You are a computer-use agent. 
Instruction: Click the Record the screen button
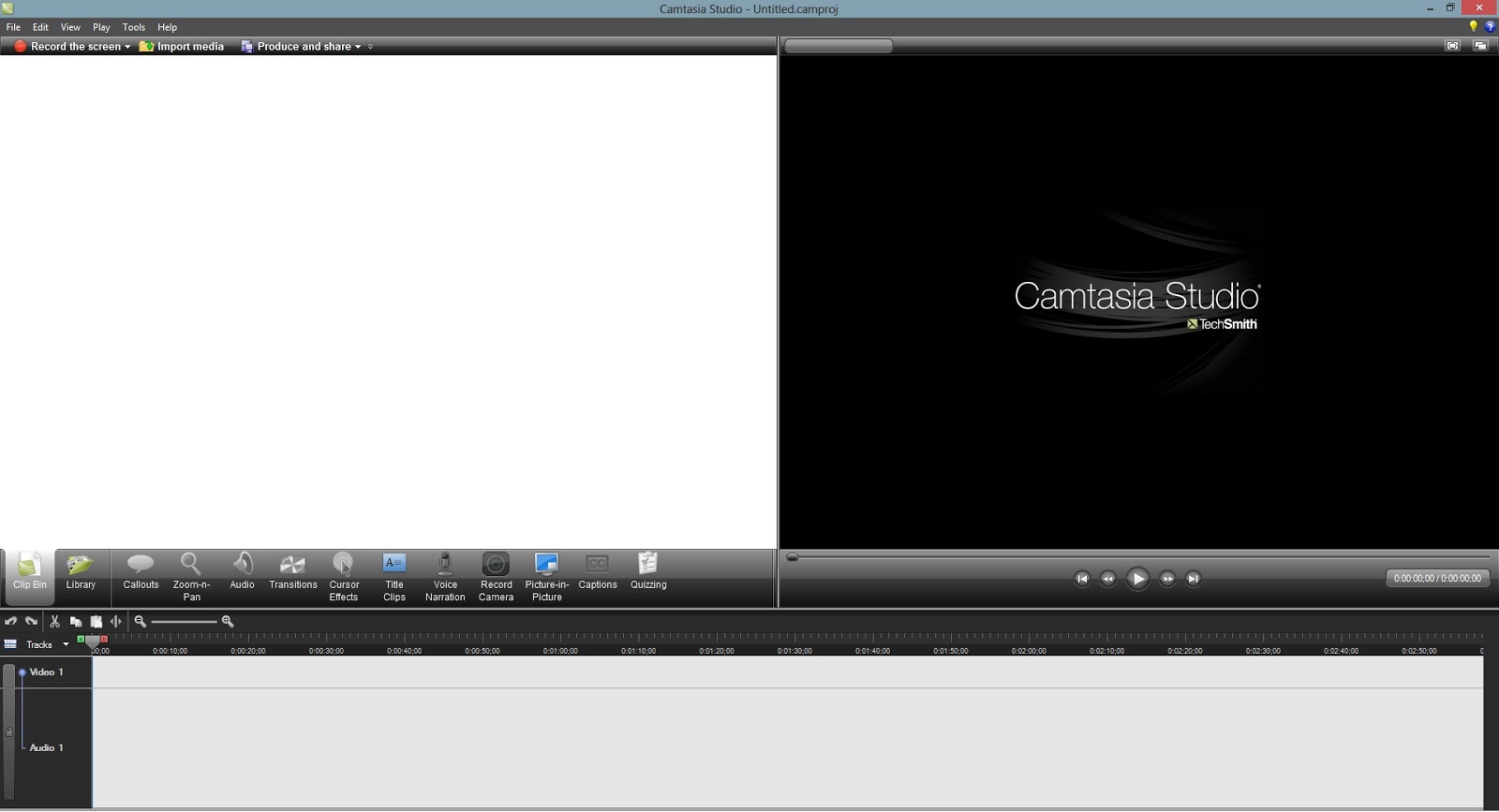pyautogui.click(x=67, y=46)
